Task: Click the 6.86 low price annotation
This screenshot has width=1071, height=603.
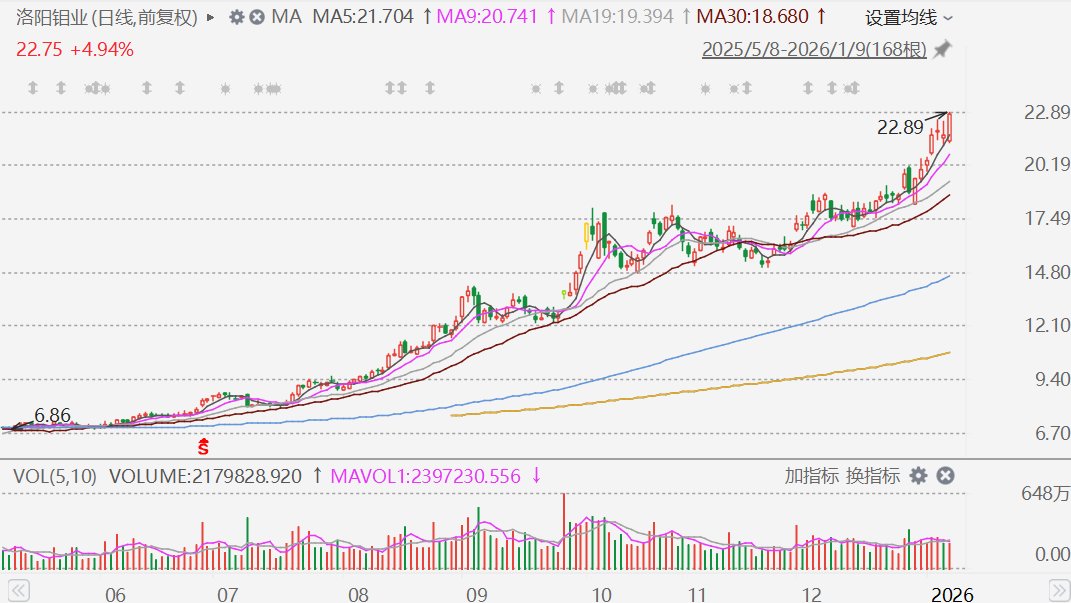Action: click(x=53, y=415)
